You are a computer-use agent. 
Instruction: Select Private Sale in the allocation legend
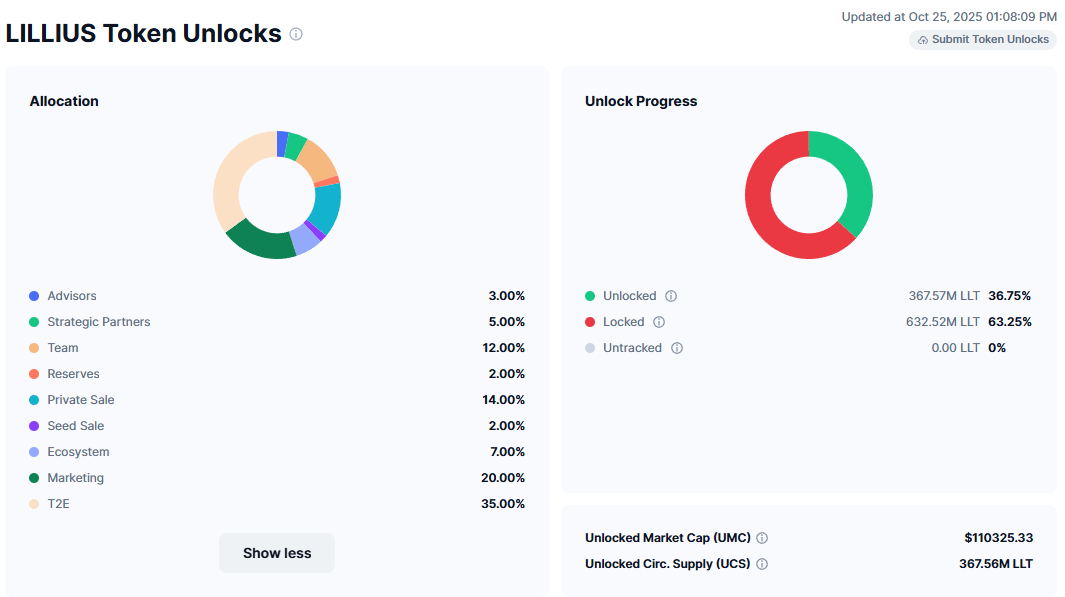(80, 400)
